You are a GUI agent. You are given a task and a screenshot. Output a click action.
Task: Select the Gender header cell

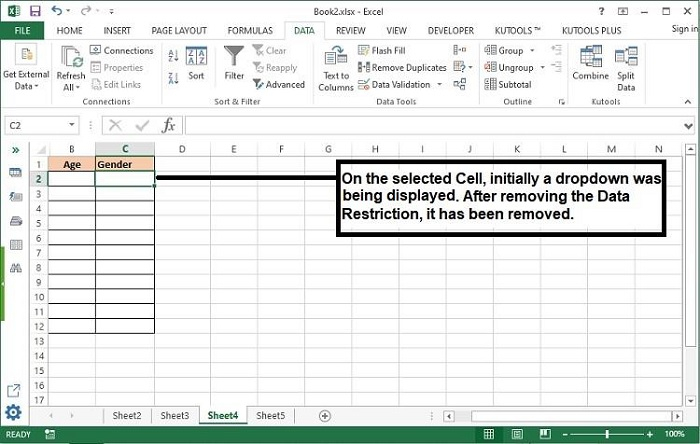point(125,164)
